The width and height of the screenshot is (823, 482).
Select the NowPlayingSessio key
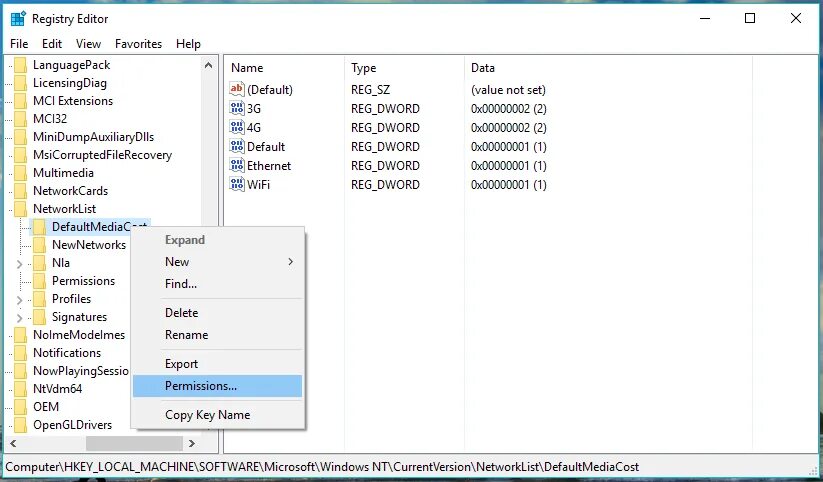coord(81,371)
